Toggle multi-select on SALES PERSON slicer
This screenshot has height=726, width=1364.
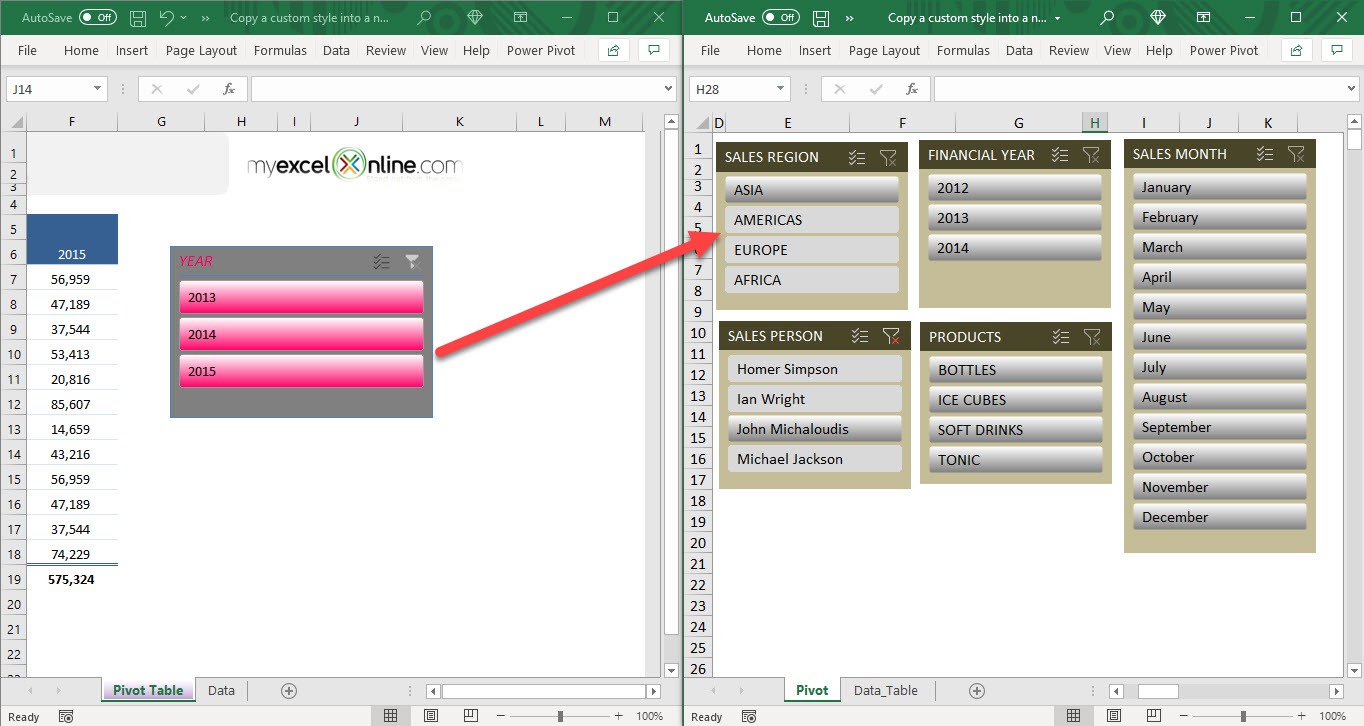859,336
